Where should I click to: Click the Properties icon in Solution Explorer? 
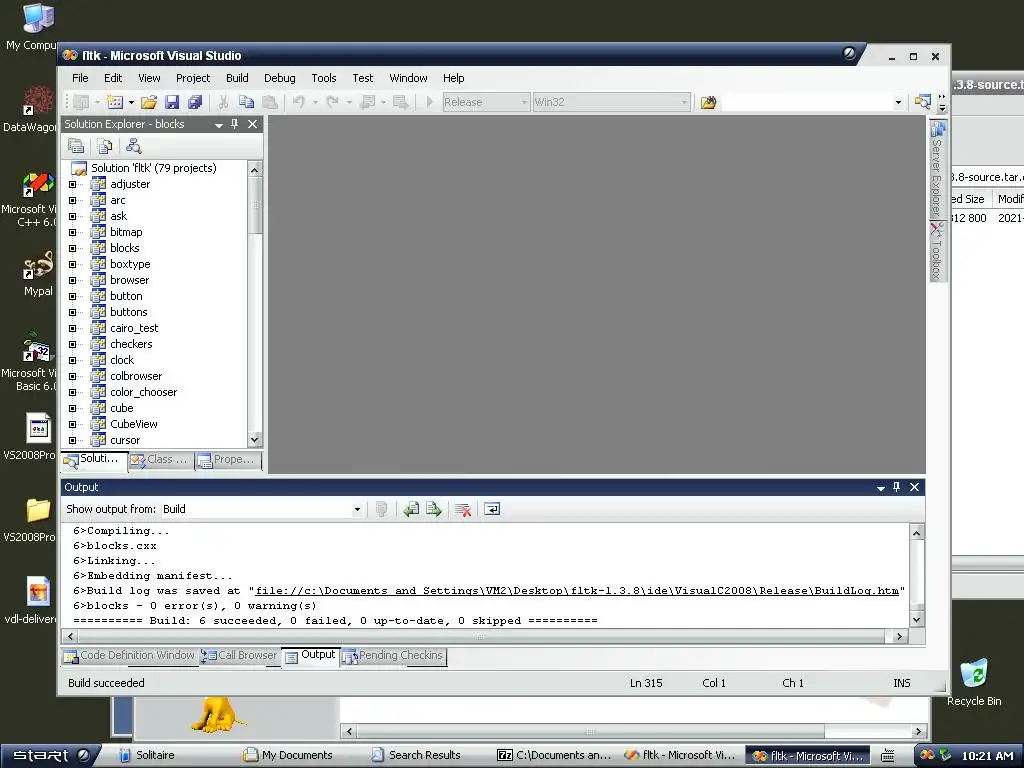[x=76, y=146]
